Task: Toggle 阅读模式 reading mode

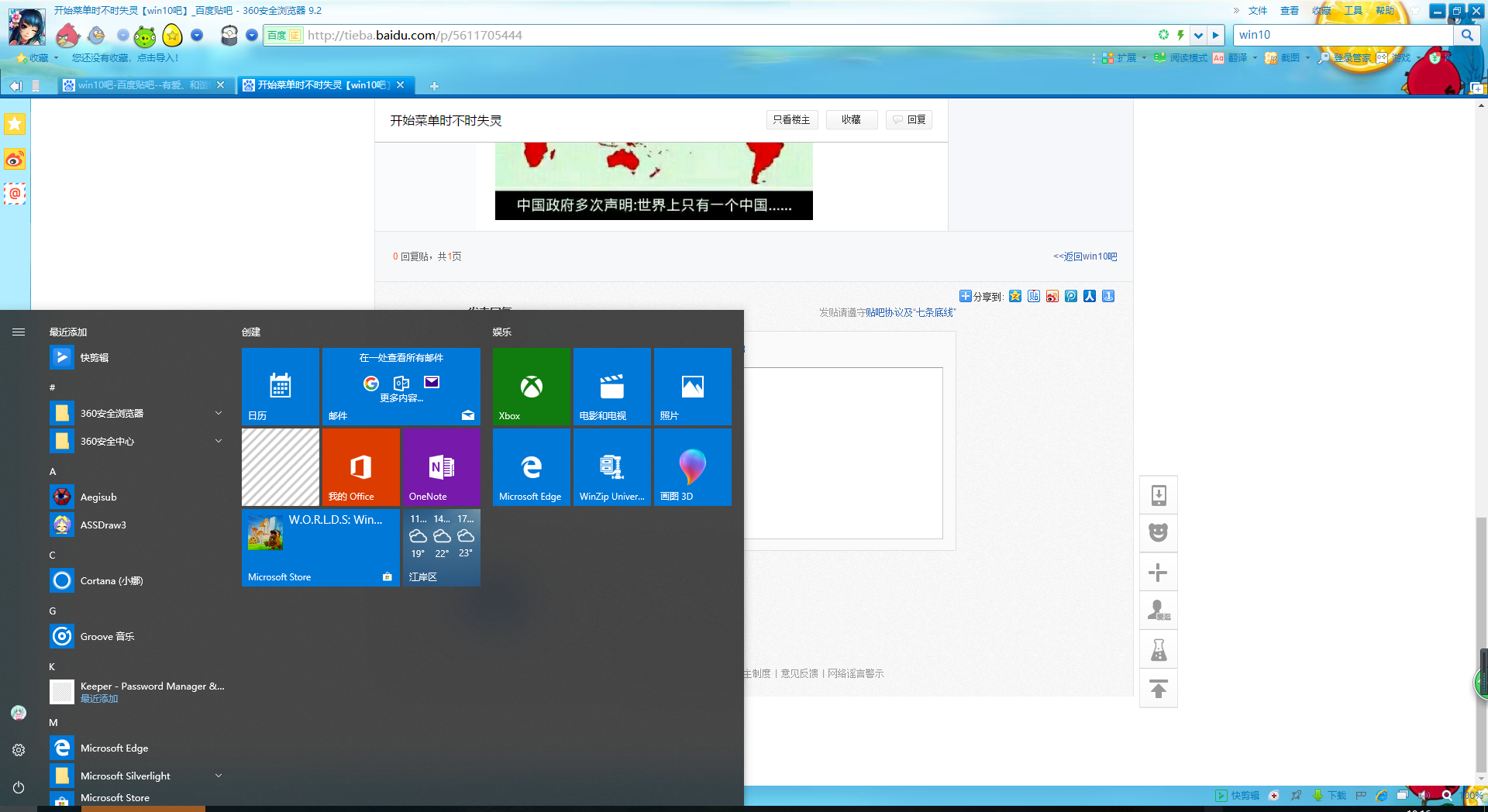Action: [x=1180, y=58]
